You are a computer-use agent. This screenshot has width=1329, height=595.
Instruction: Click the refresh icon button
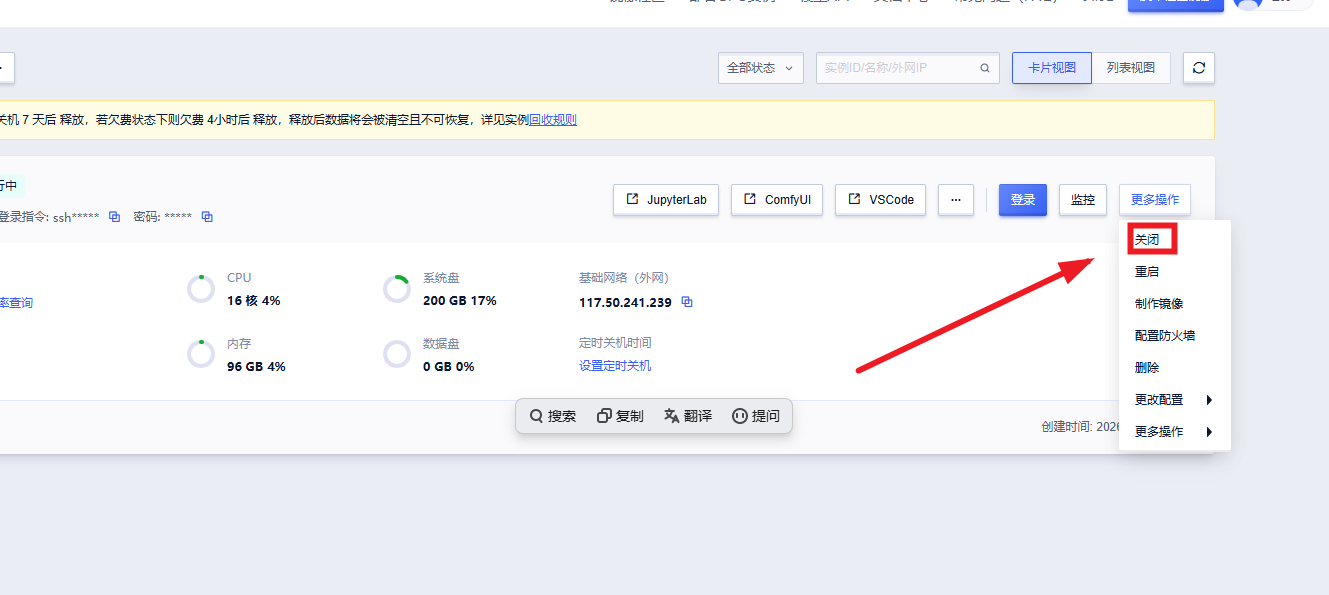coord(1198,68)
